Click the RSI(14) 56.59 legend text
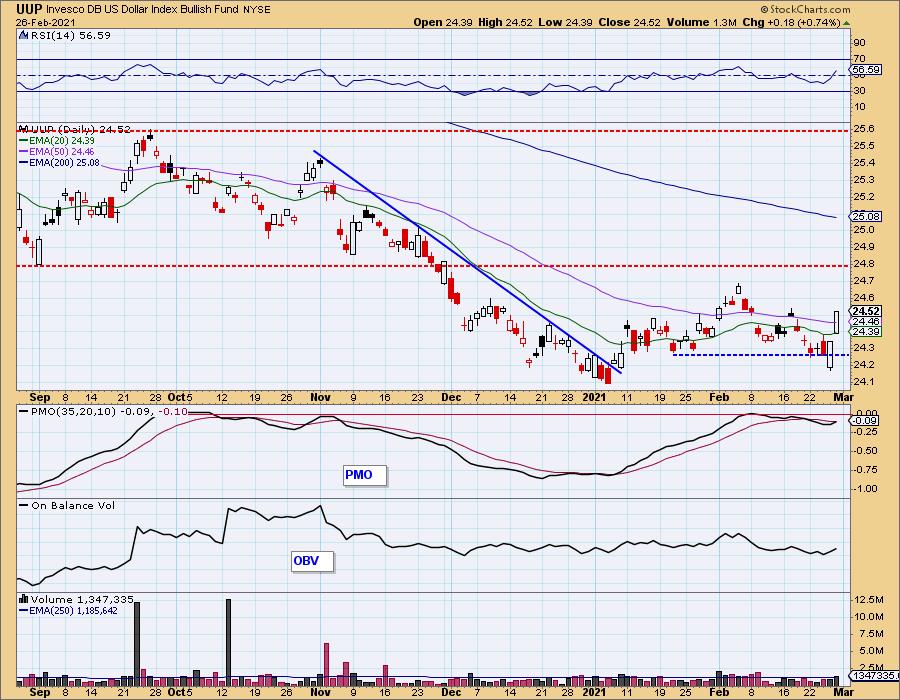Screen dimensions: 900x700 70,35
